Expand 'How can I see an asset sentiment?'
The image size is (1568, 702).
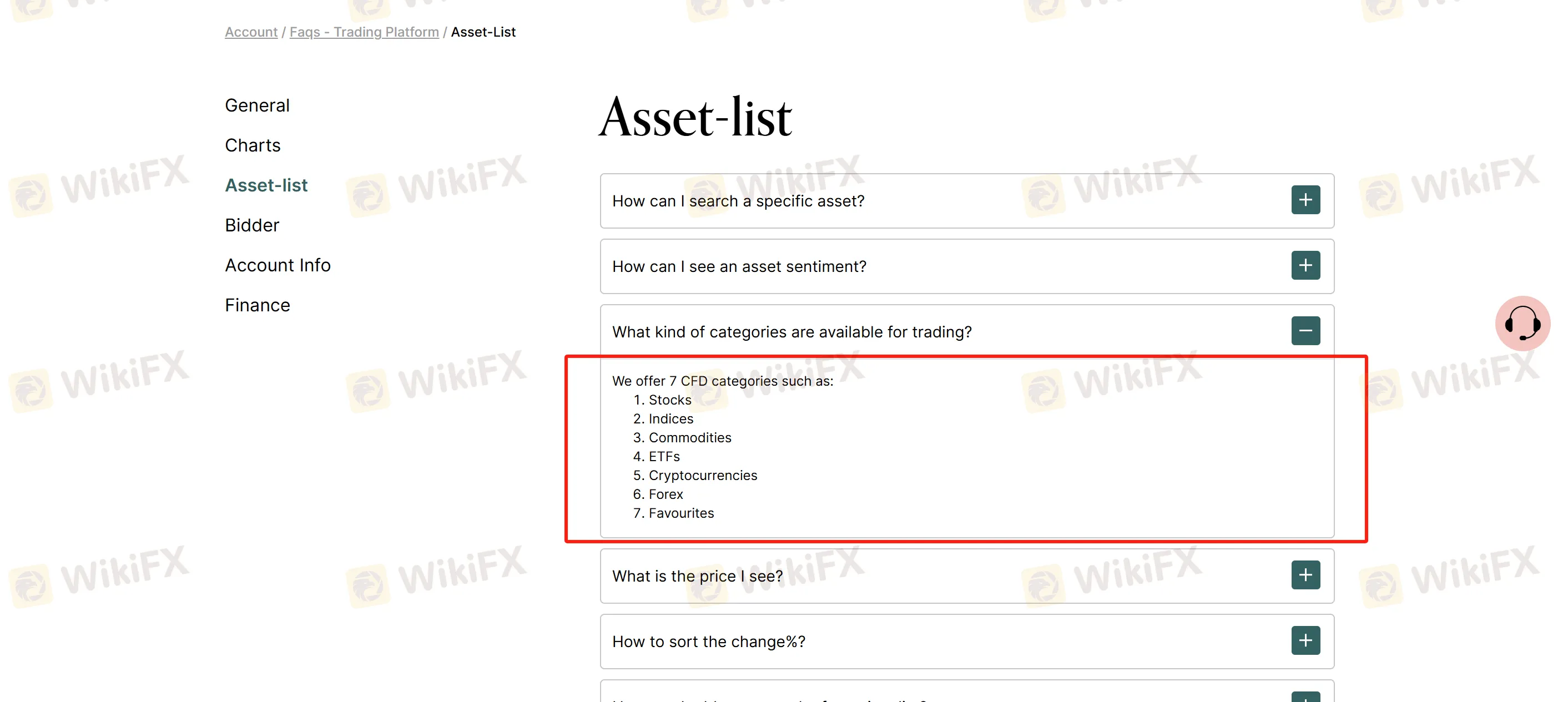[966, 266]
